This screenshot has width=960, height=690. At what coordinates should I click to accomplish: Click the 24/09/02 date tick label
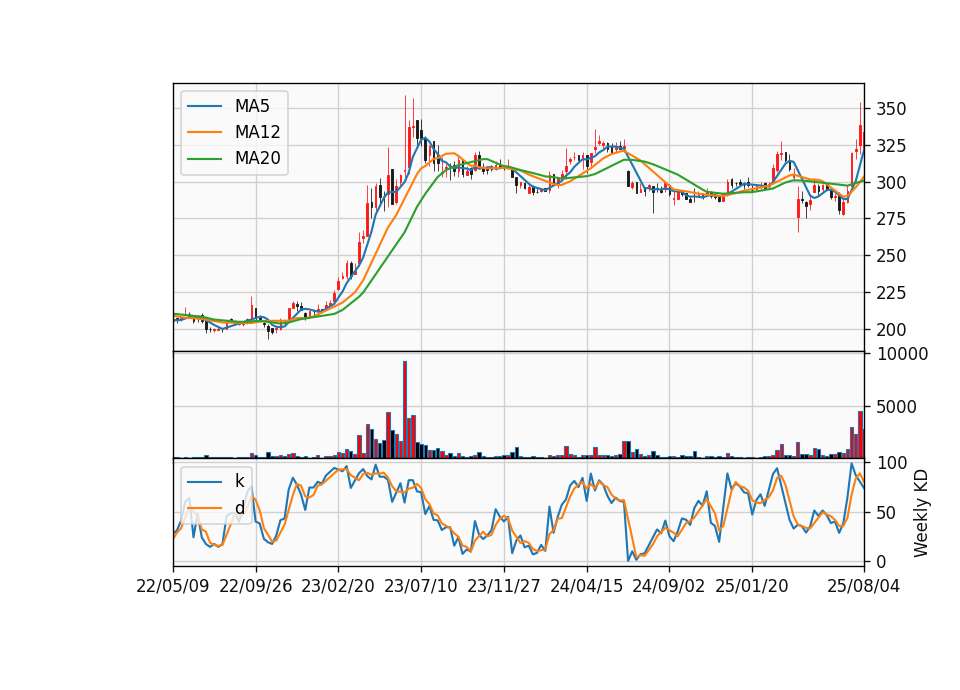669,586
